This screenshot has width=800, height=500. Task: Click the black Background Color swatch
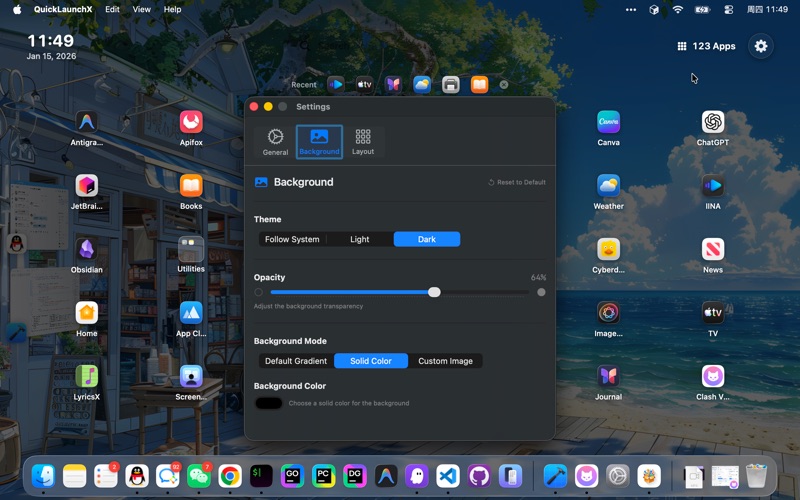(x=268, y=403)
